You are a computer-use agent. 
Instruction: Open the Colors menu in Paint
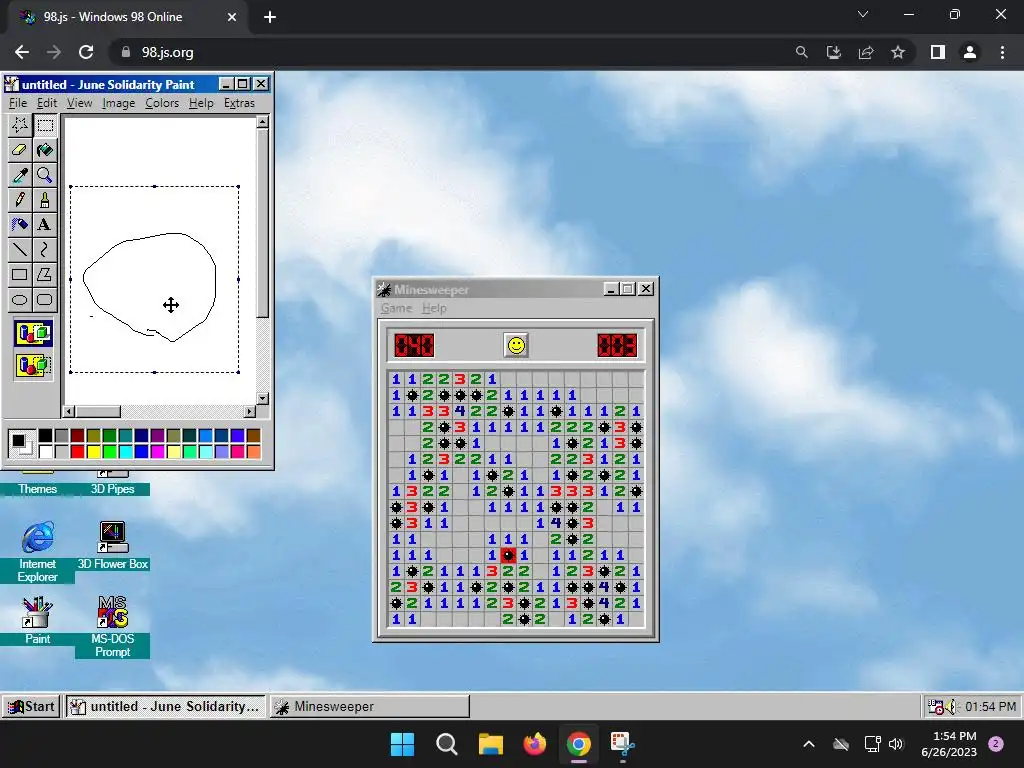click(162, 103)
